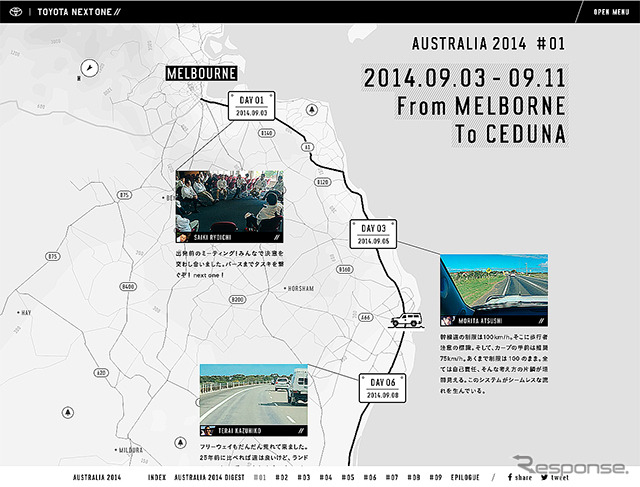Go to INDEX in bottom navigation
Image resolution: width=640 pixels, height=487 pixels.
click(157, 477)
